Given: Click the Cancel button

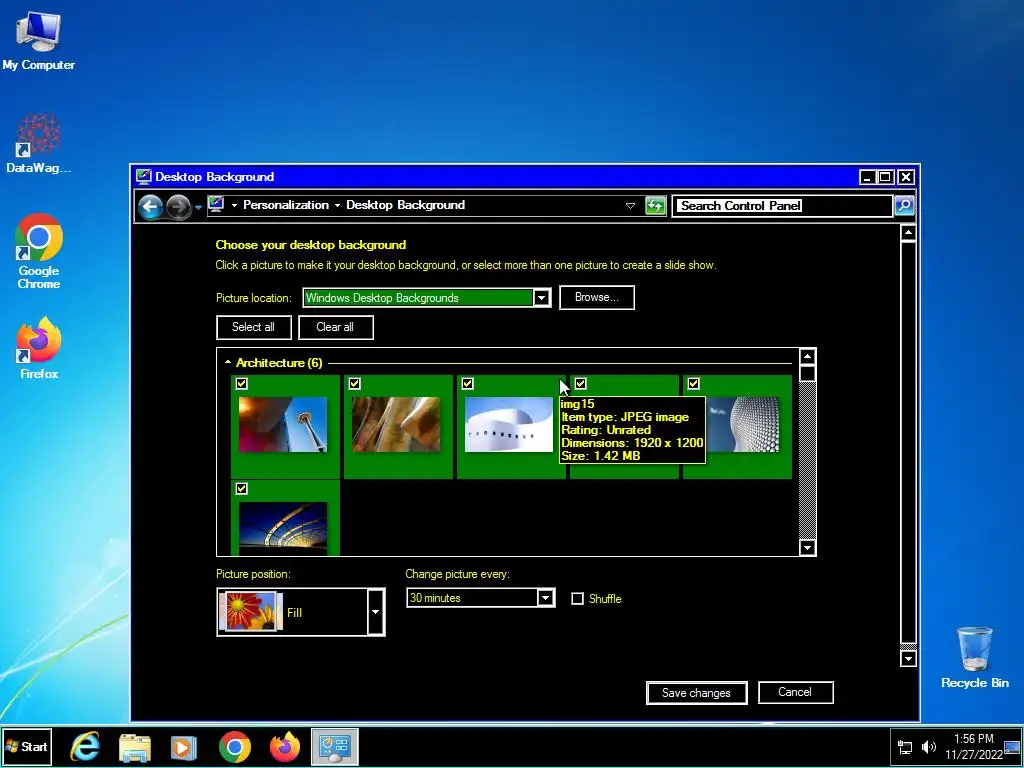Looking at the screenshot, I should (x=795, y=692).
